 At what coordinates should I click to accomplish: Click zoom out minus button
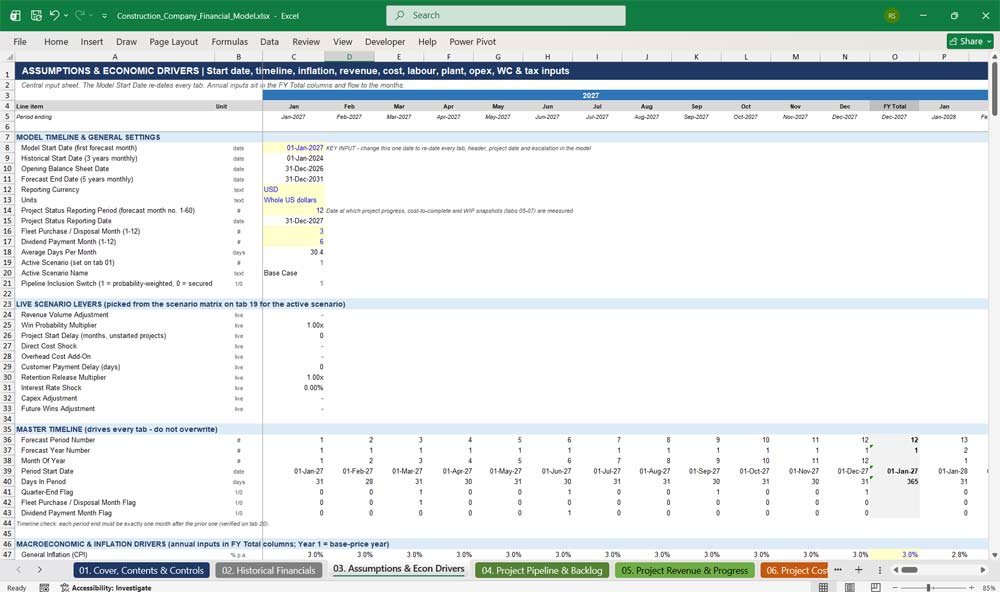(895, 588)
